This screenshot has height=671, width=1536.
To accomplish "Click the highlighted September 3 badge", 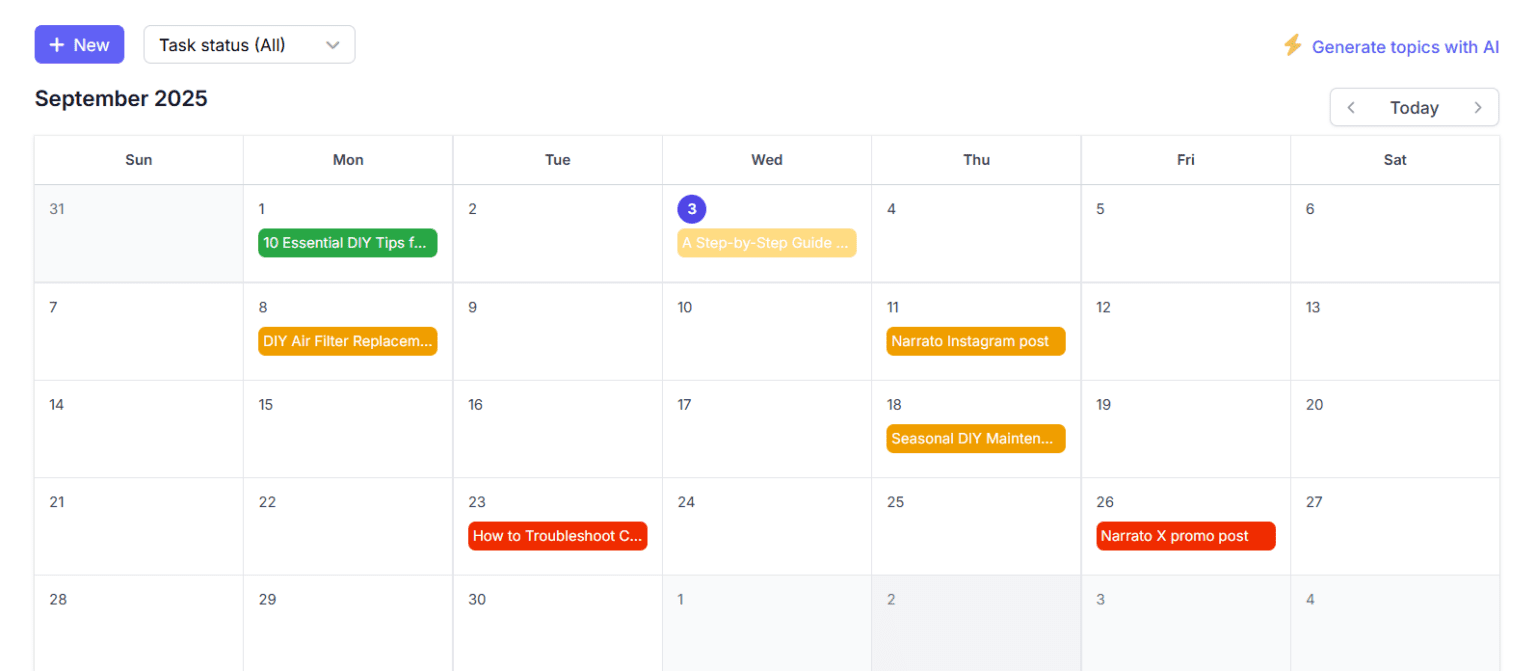I will point(691,209).
